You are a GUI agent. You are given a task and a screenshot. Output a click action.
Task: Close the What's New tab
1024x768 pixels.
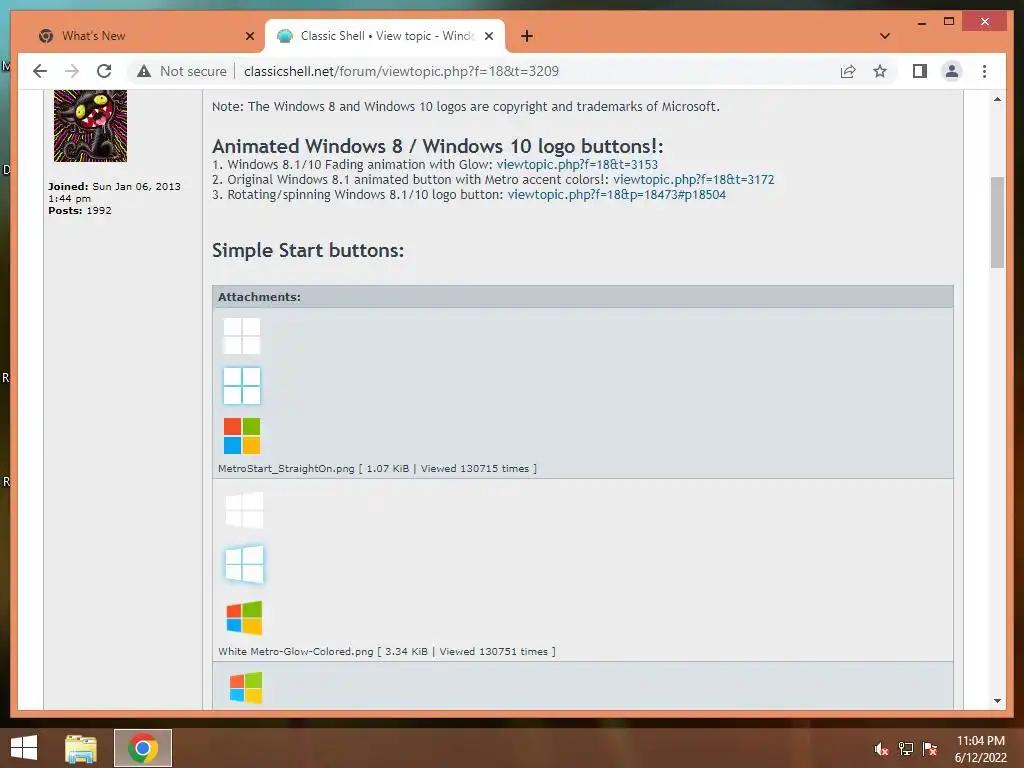249,36
